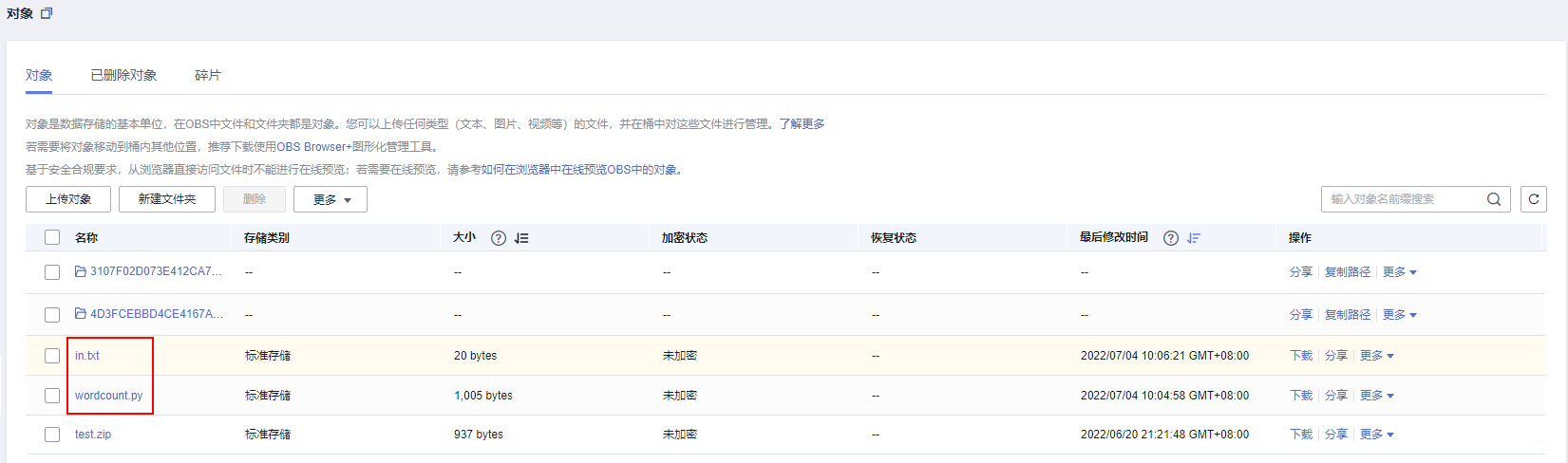Click the 上传对象 button
Viewport: 1568px width, 463px height.
(68, 199)
